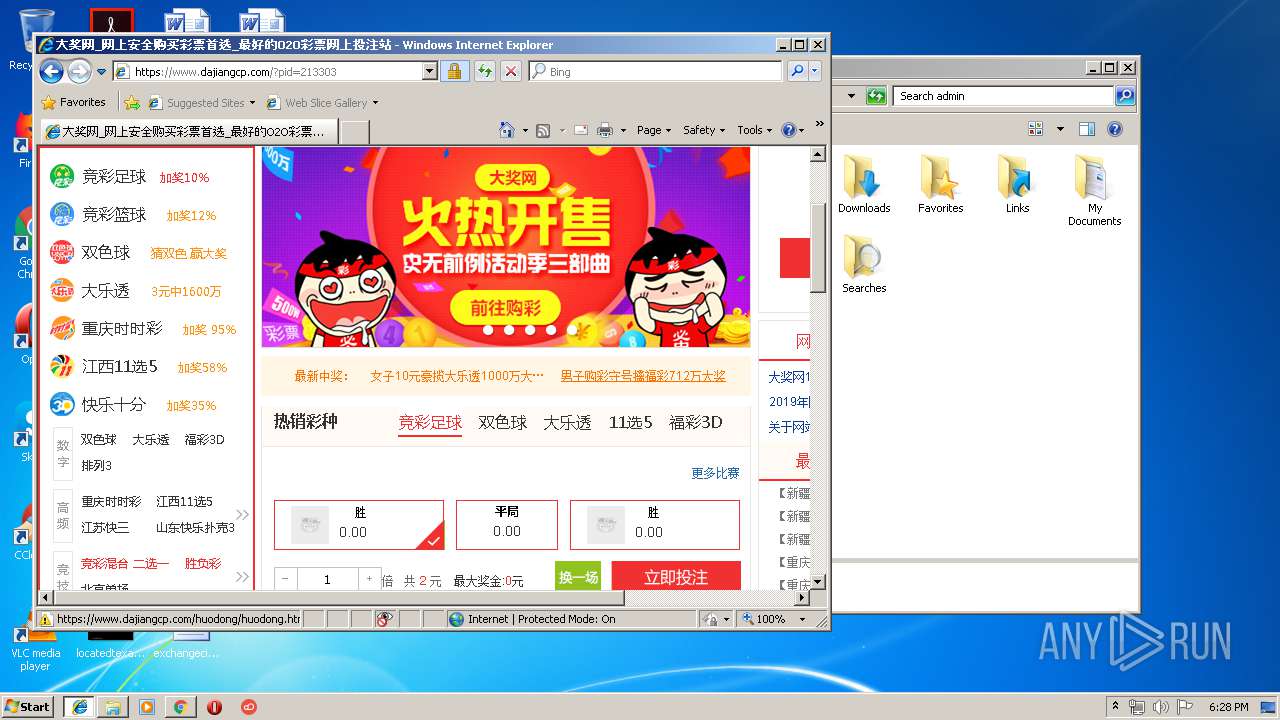Click the Search admin field in Explorer

(1003, 96)
